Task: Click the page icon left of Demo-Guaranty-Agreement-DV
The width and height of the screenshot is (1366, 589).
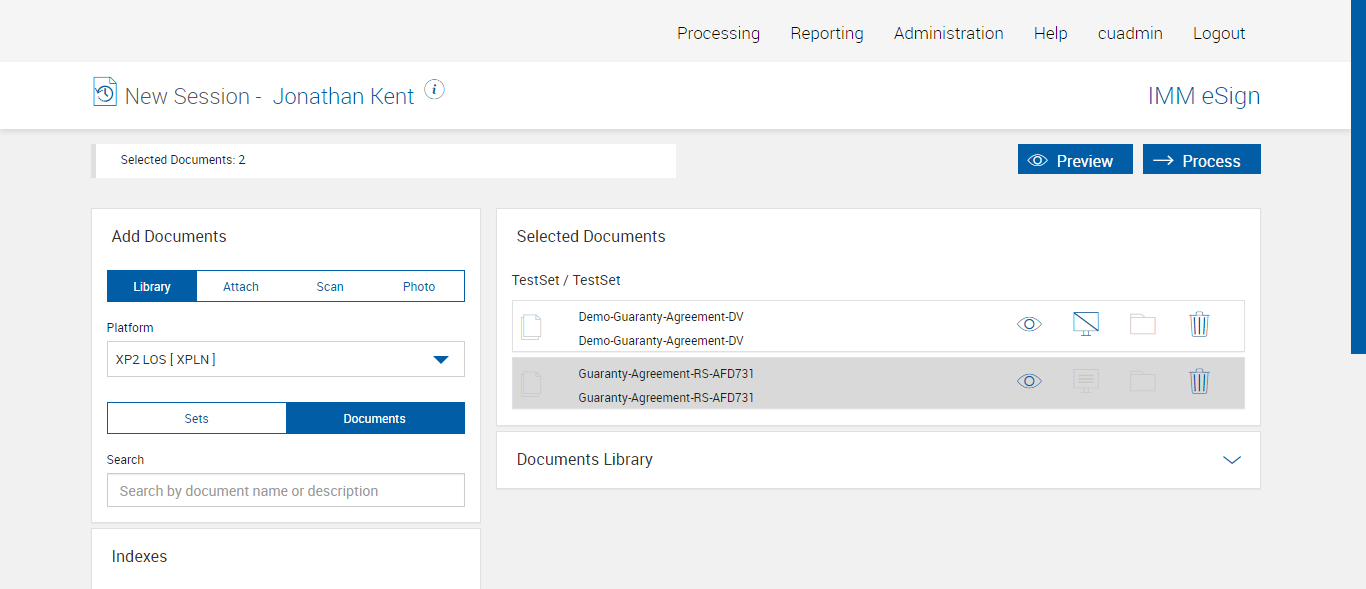Action: click(x=532, y=326)
